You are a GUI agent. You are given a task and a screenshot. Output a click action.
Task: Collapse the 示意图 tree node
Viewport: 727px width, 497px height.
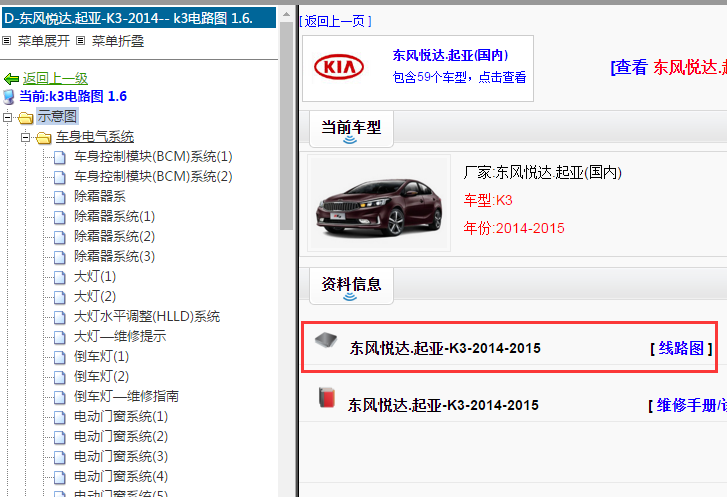(7, 117)
